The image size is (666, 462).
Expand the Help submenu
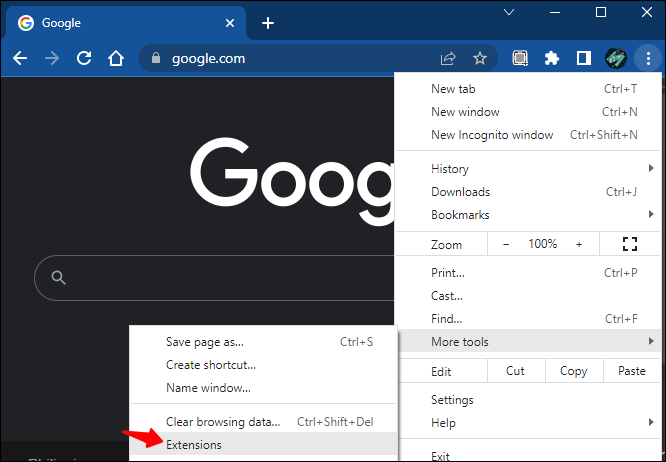[x=528, y=423]
